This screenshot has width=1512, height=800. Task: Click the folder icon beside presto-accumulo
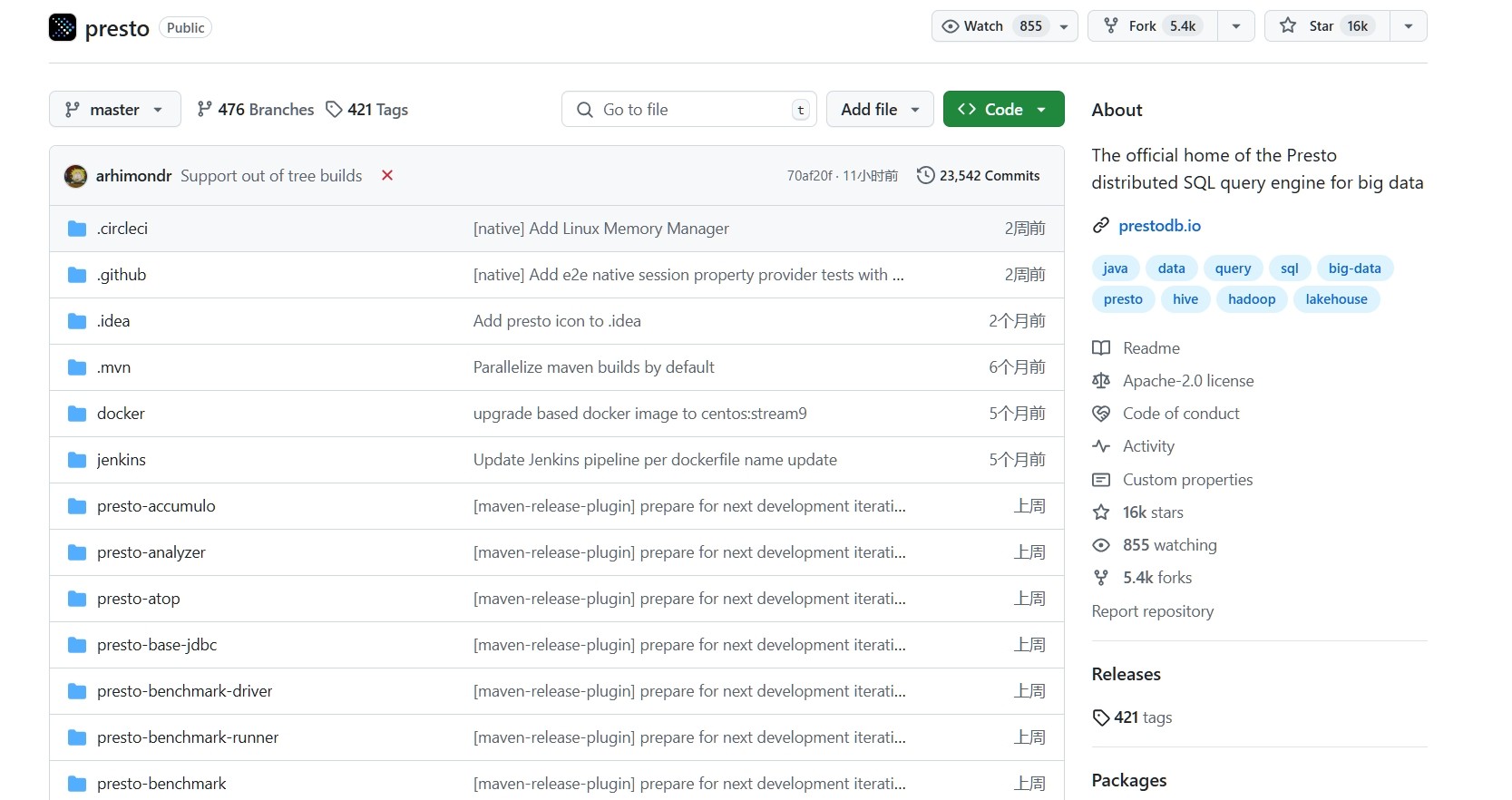tap(77, 506)
